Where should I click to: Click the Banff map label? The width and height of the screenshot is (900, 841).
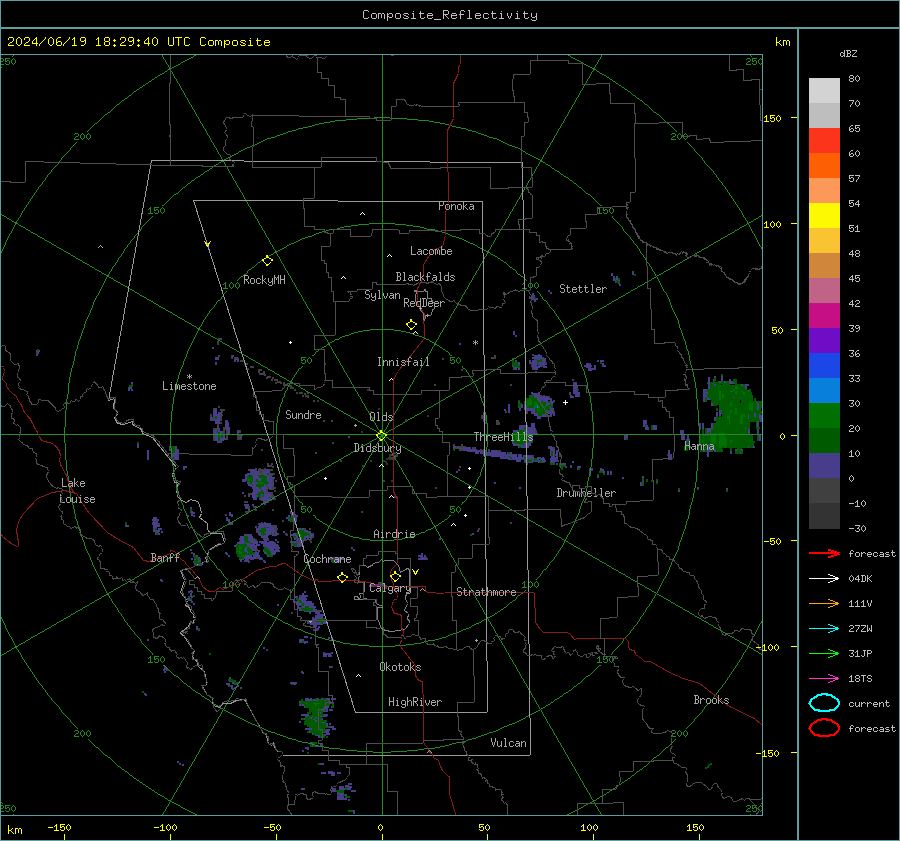coord(165,557)
